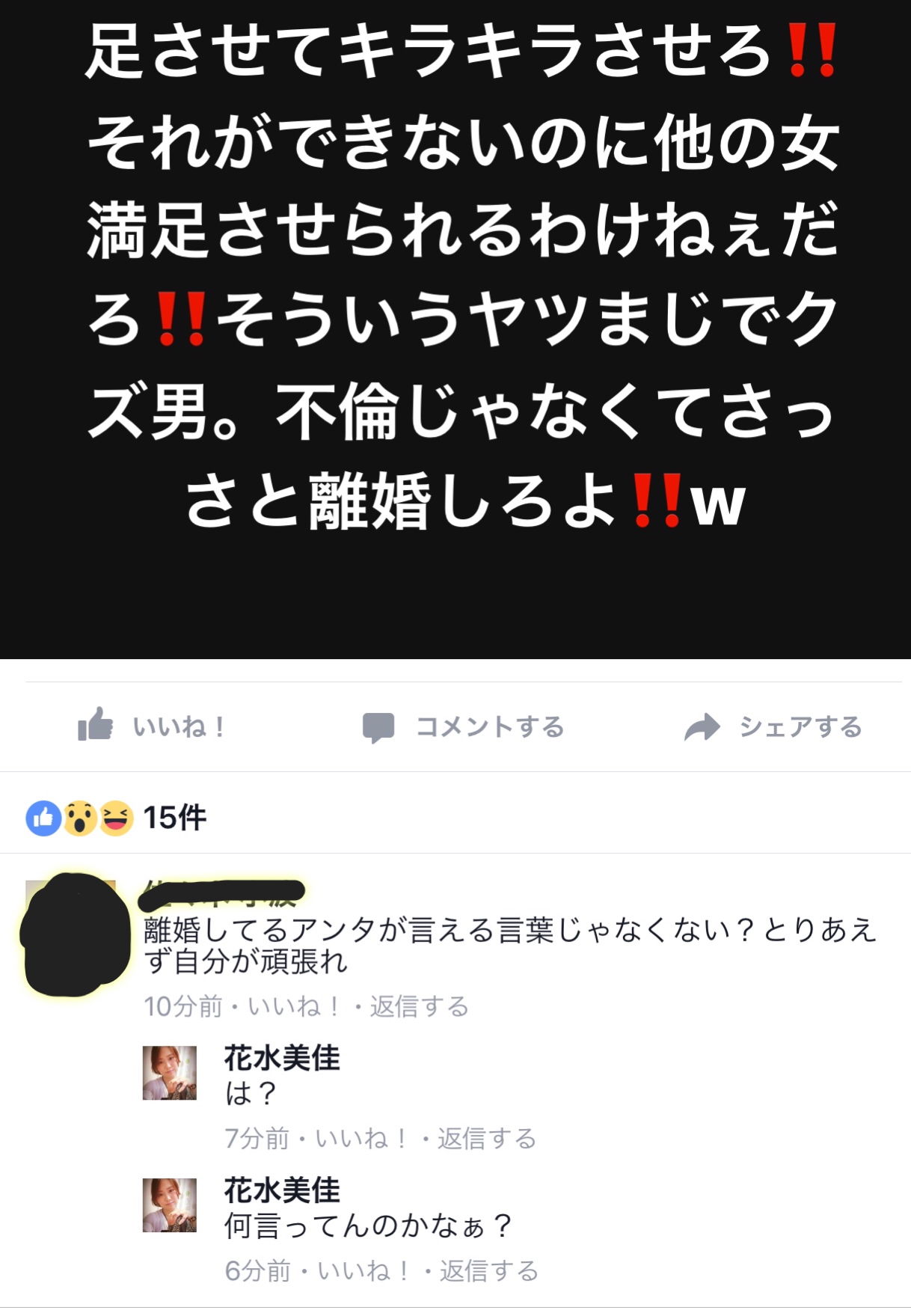View the 15件 reactions count
The height and width of the screenshot is (1316, 911).
174,818
